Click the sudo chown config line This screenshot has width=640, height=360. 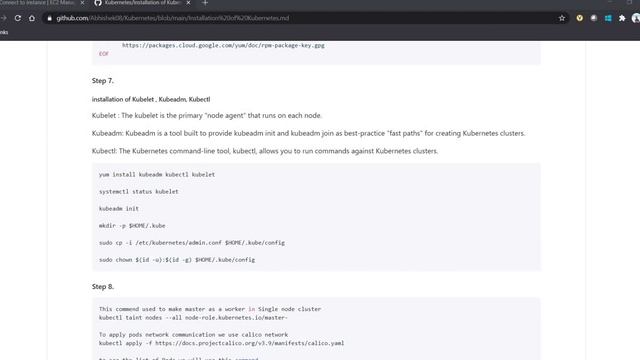pyautogui.click(x=177, y=260)
